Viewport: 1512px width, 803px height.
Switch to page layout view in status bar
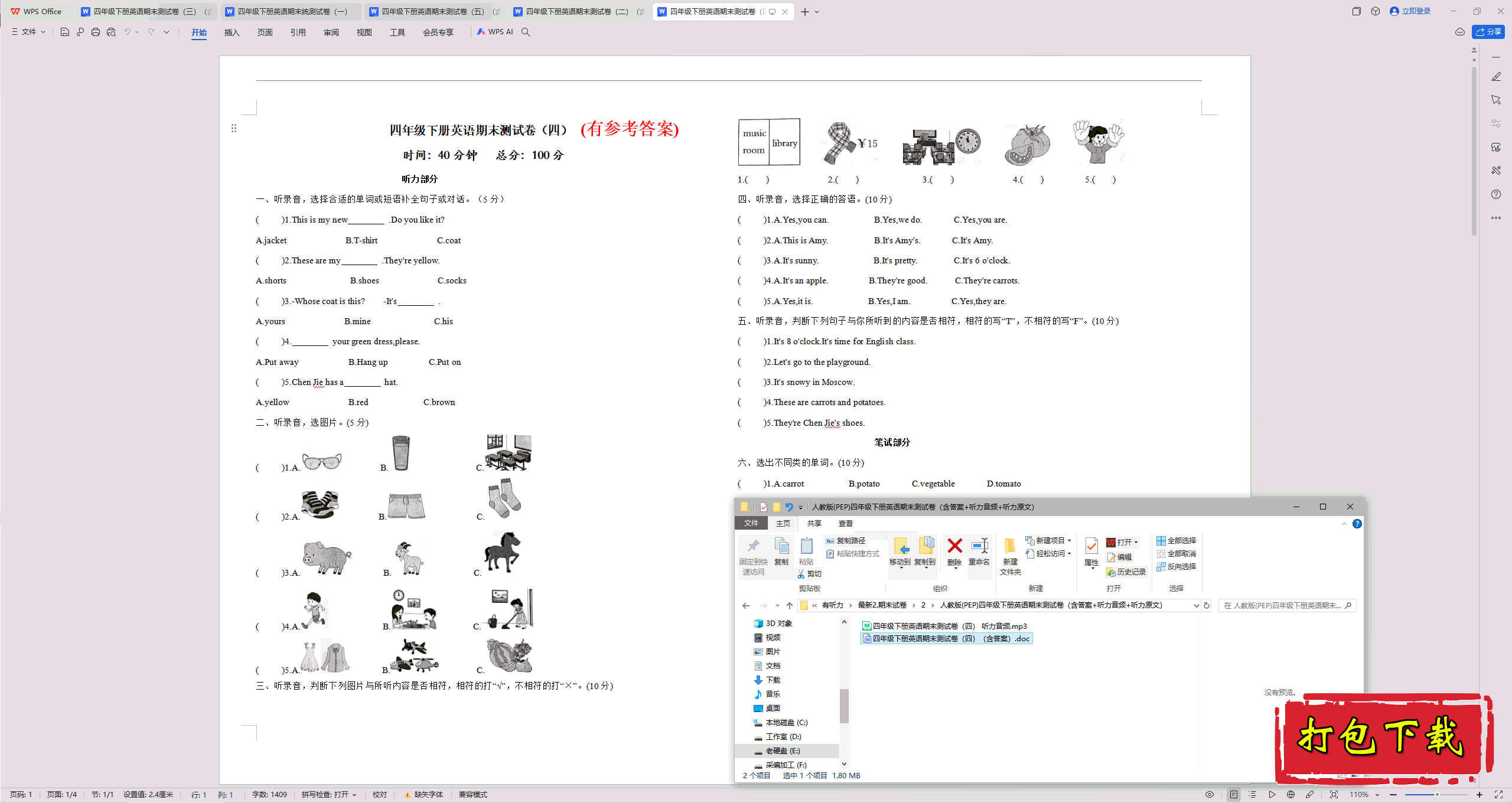click(1234, 795)
